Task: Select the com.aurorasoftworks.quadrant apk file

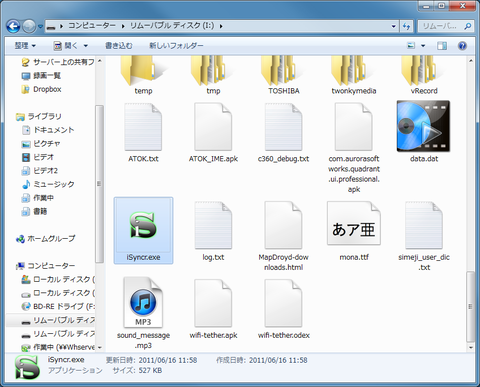Action: pos(354,147)
